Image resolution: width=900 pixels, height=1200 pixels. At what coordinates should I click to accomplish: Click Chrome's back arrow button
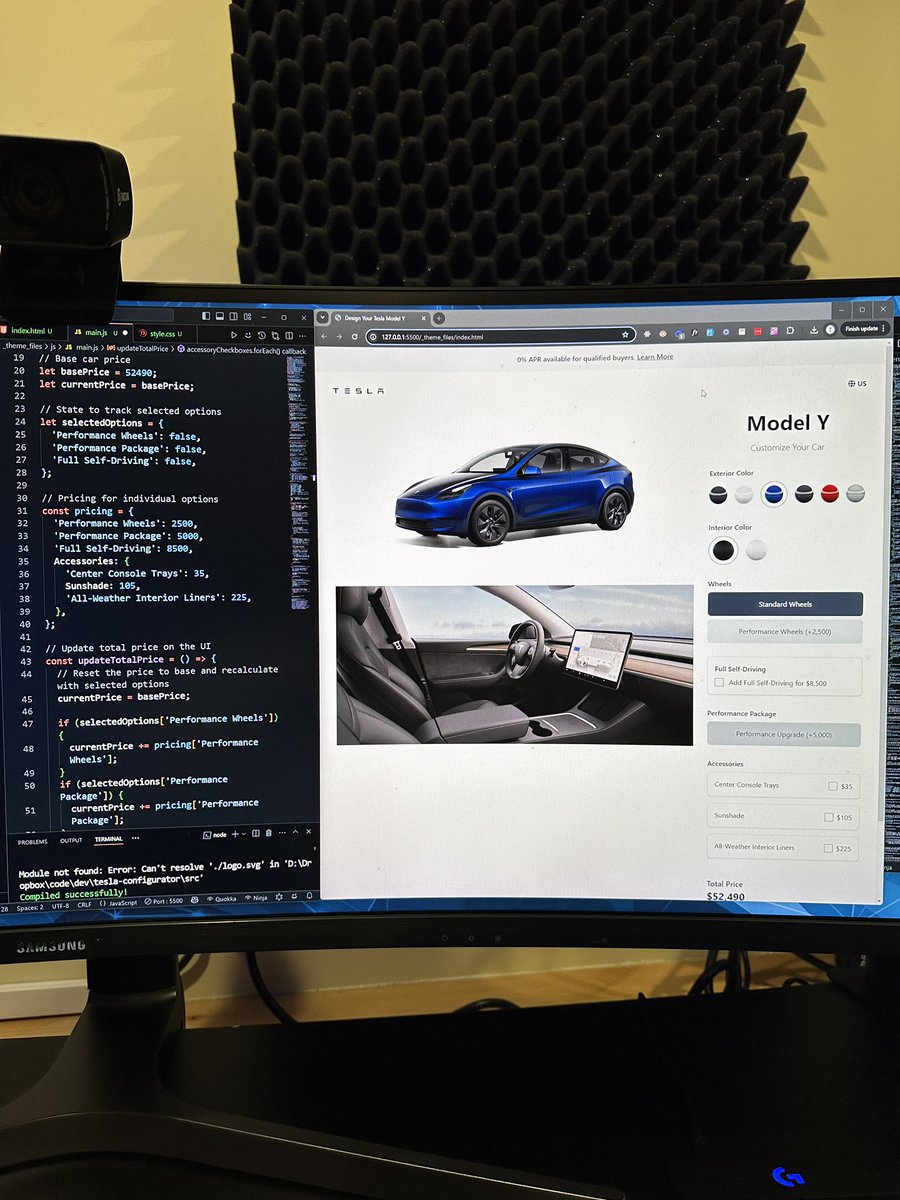(x=323, y=336)
